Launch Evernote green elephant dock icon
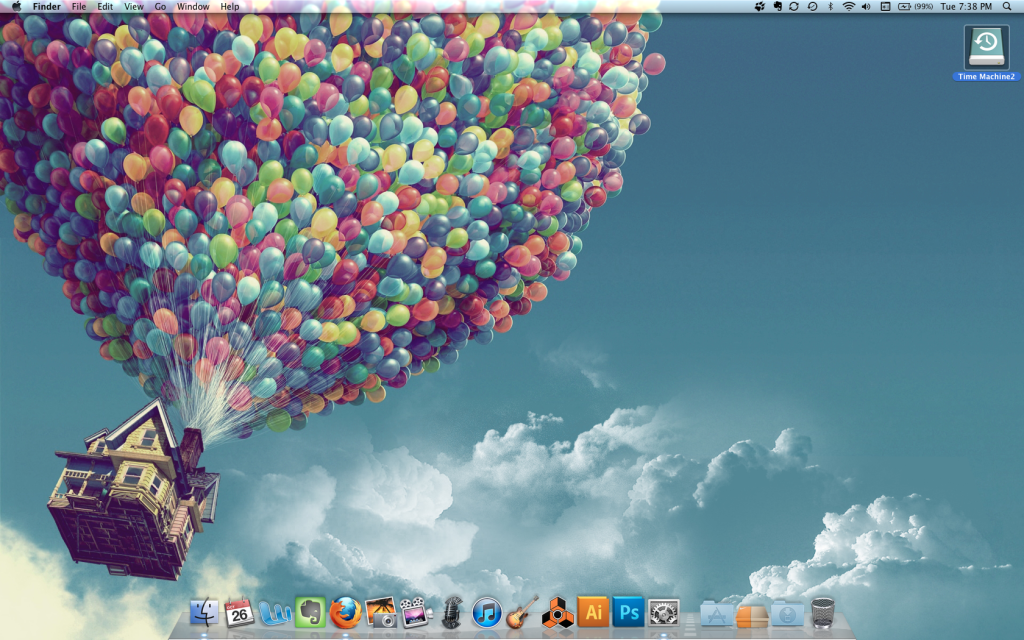Viewport: 1024px width, 640px height. point(310,613)
